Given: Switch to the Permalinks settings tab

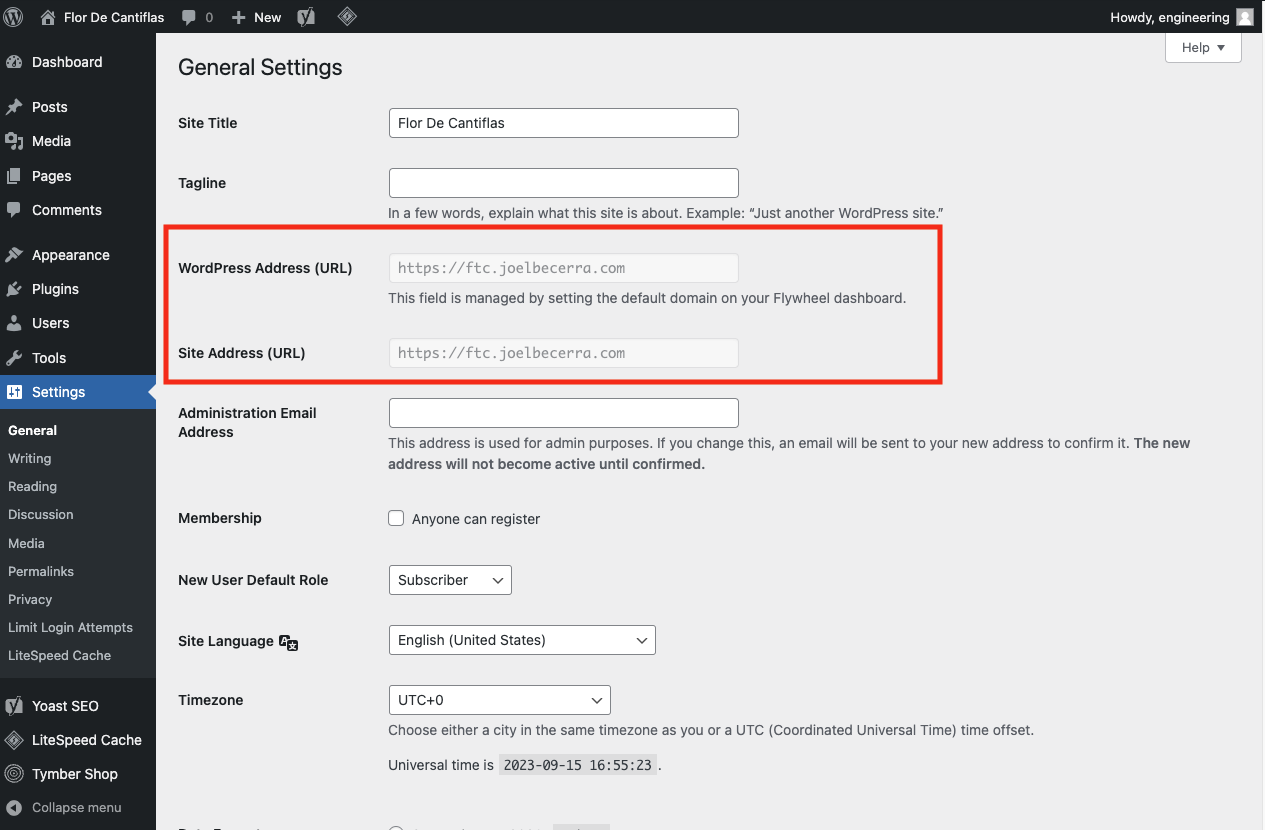Looking at the screenshot, I should [x=40, y=571].
